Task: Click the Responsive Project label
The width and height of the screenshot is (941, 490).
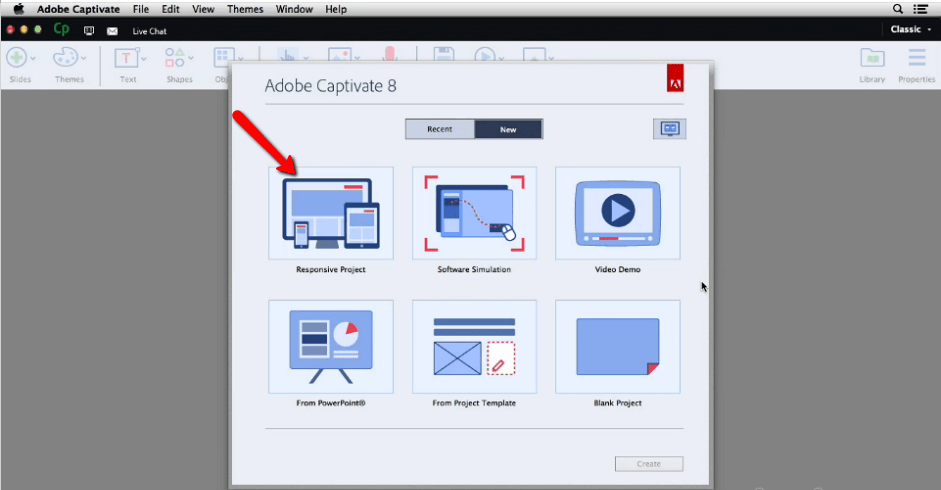Action: [x=331, y=270]
